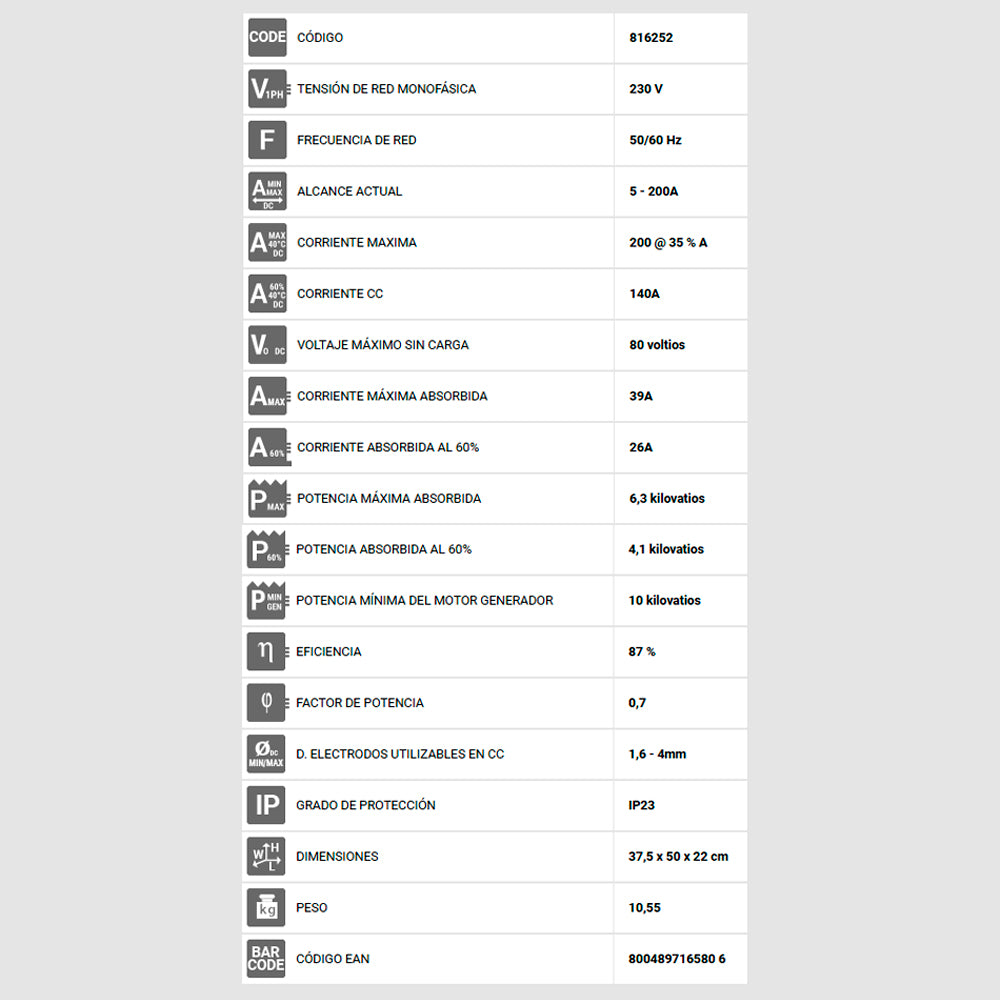The width and height of the screenshot is (1000, 1000).
Task: Click the CORRIENTE MÁXIMA ABSORBIDA label
Action: coord(392,396)
